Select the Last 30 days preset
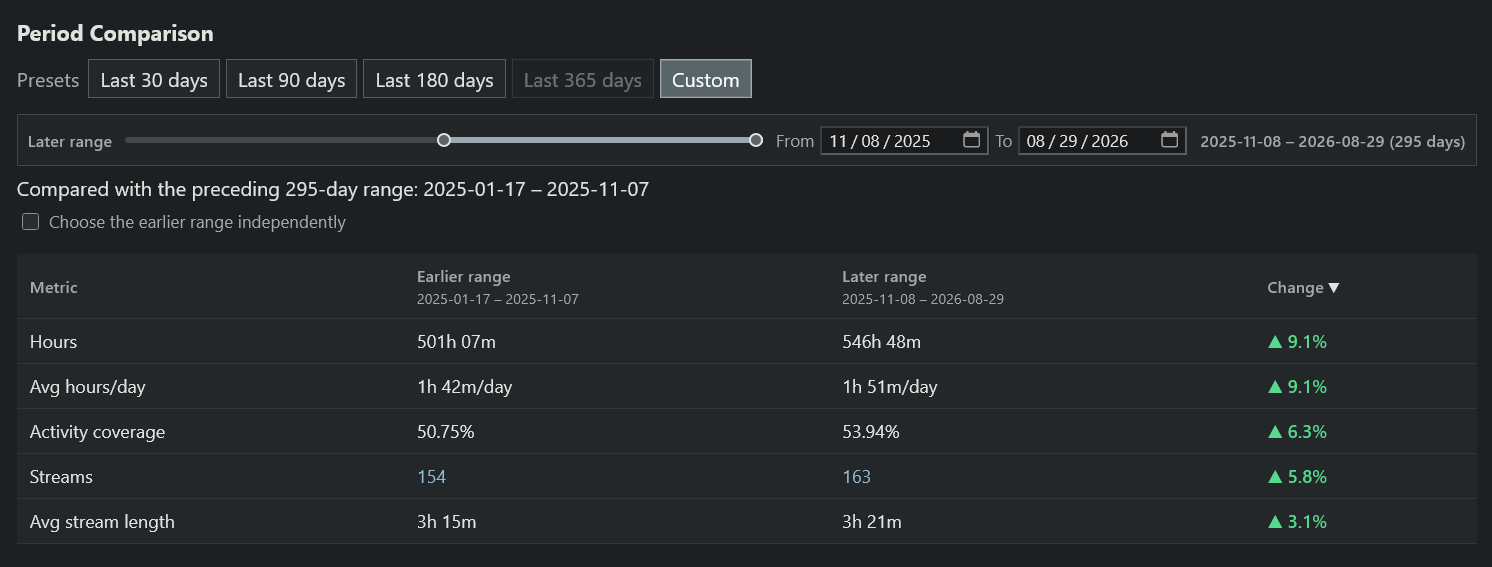This screenshot has height=567, width=1492. coord(154,80)
